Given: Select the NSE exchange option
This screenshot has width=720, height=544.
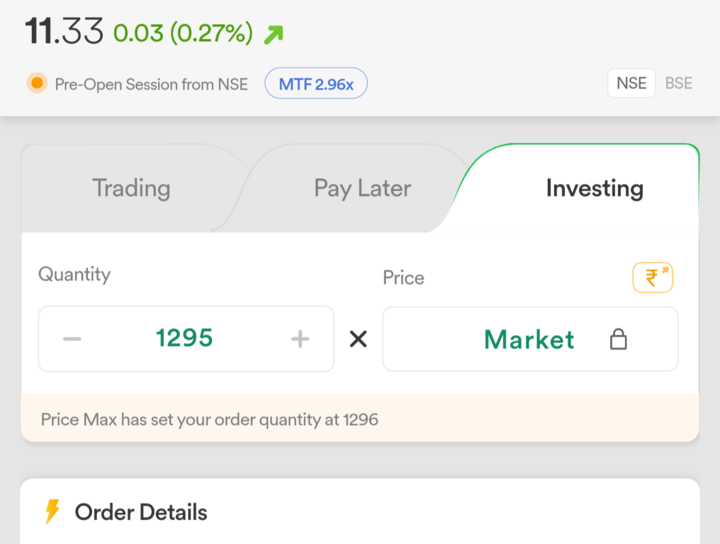Looking at the screenshot, I should coord(631,83).
